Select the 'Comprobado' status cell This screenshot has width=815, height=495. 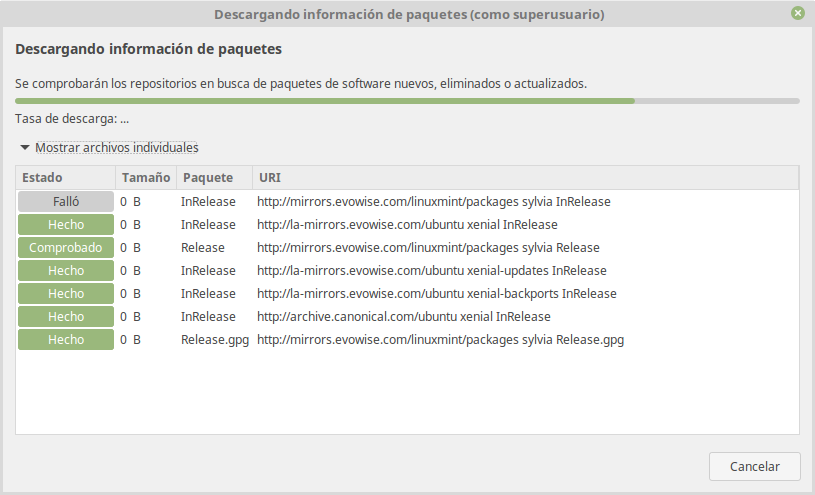[x=66, y=248]
